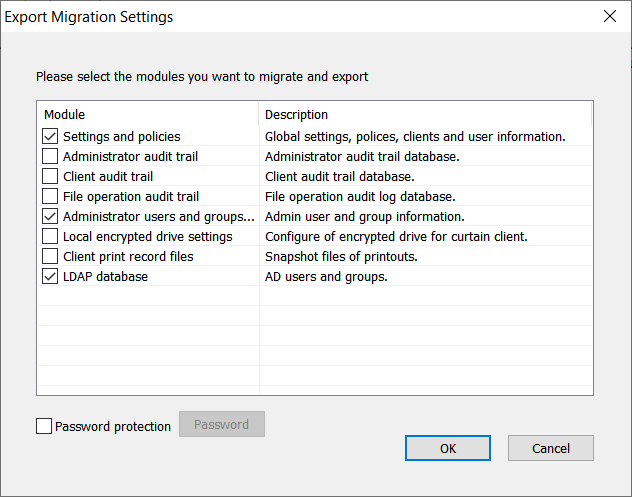Enable Local encrypted drive settings checkbox
This screenshot has width=632, height=497.
click(50, 236)
